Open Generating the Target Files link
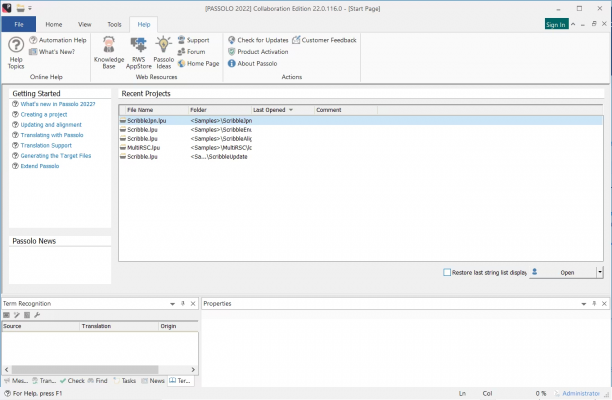Image resolution: width=612 pixels, height=400 pixels. point(56,156)
